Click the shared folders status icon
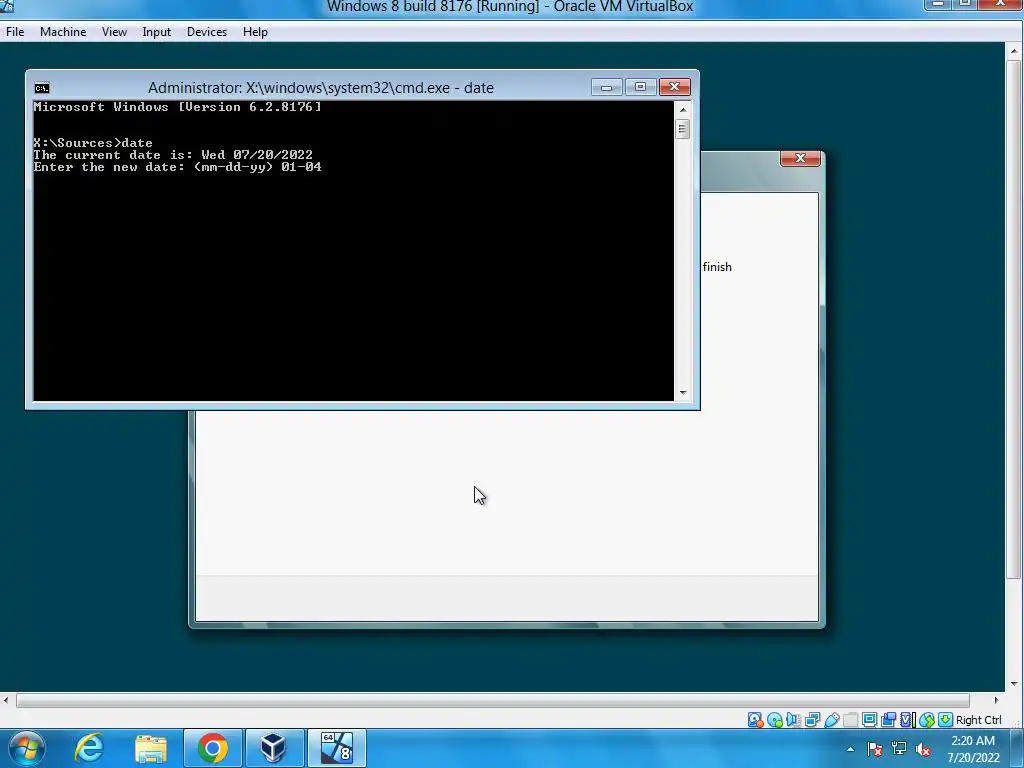The image size is (1024, 768). (850, 720)
